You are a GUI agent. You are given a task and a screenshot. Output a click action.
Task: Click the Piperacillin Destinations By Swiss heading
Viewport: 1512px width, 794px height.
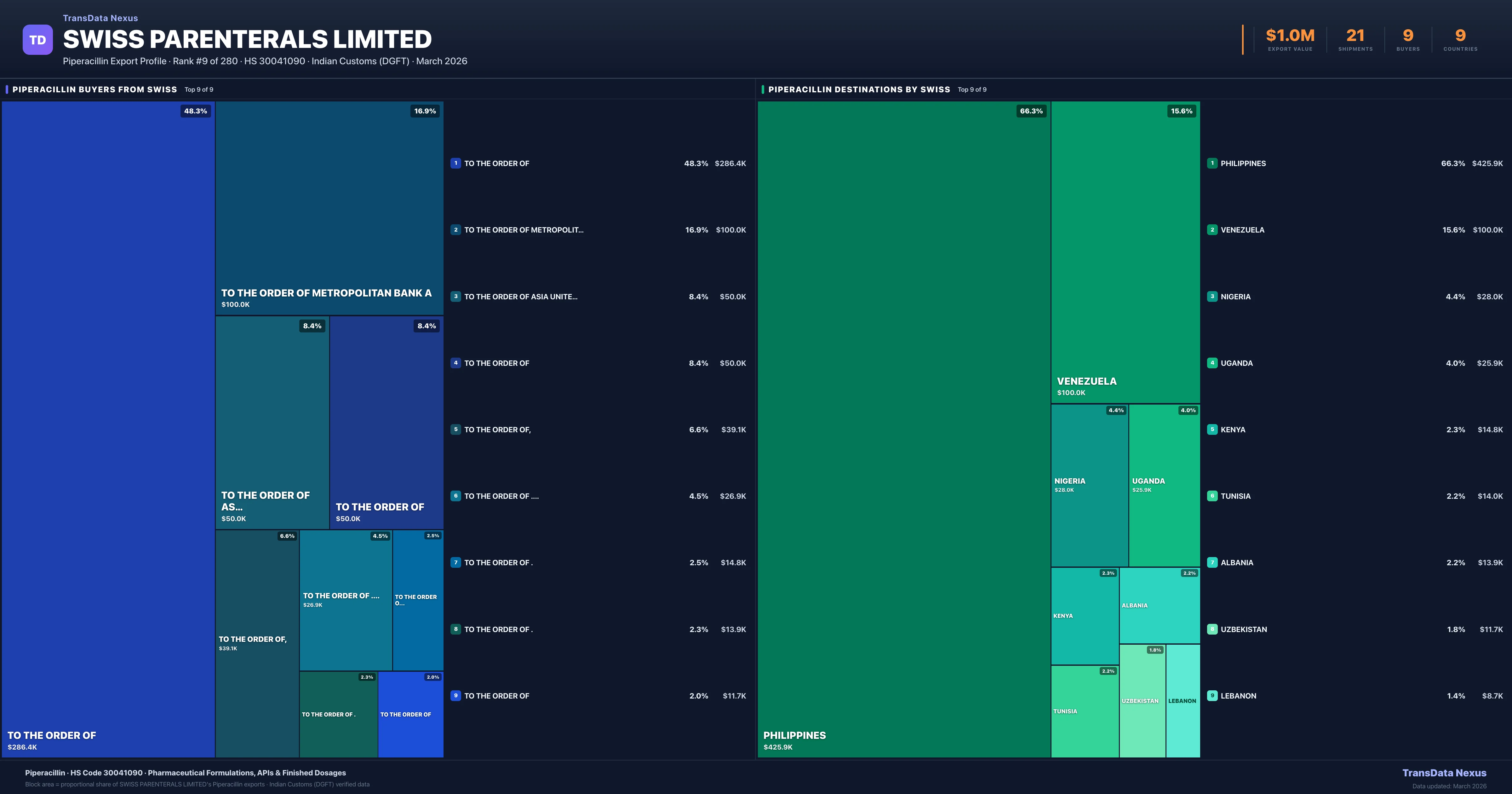tap(859, 89)
